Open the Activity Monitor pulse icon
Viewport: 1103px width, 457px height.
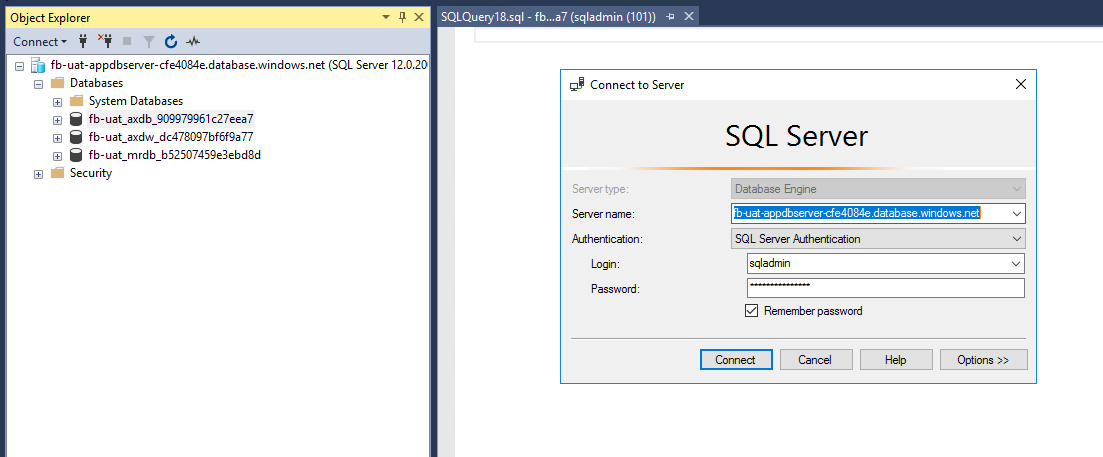pyautogui.click(x=193, y=41)
